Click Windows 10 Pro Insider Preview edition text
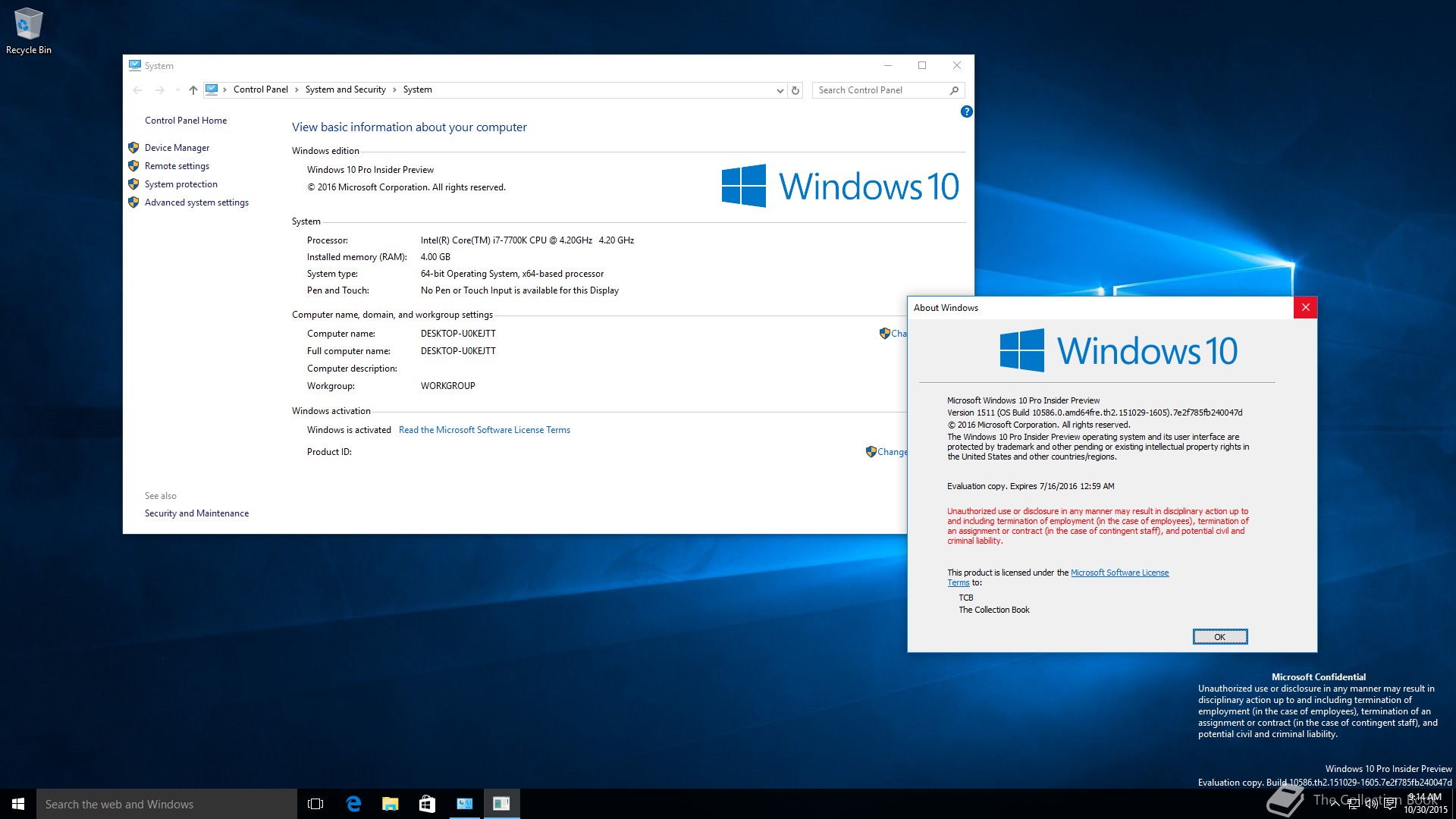The image size is (1456, 819). click(x=370, y=170)
